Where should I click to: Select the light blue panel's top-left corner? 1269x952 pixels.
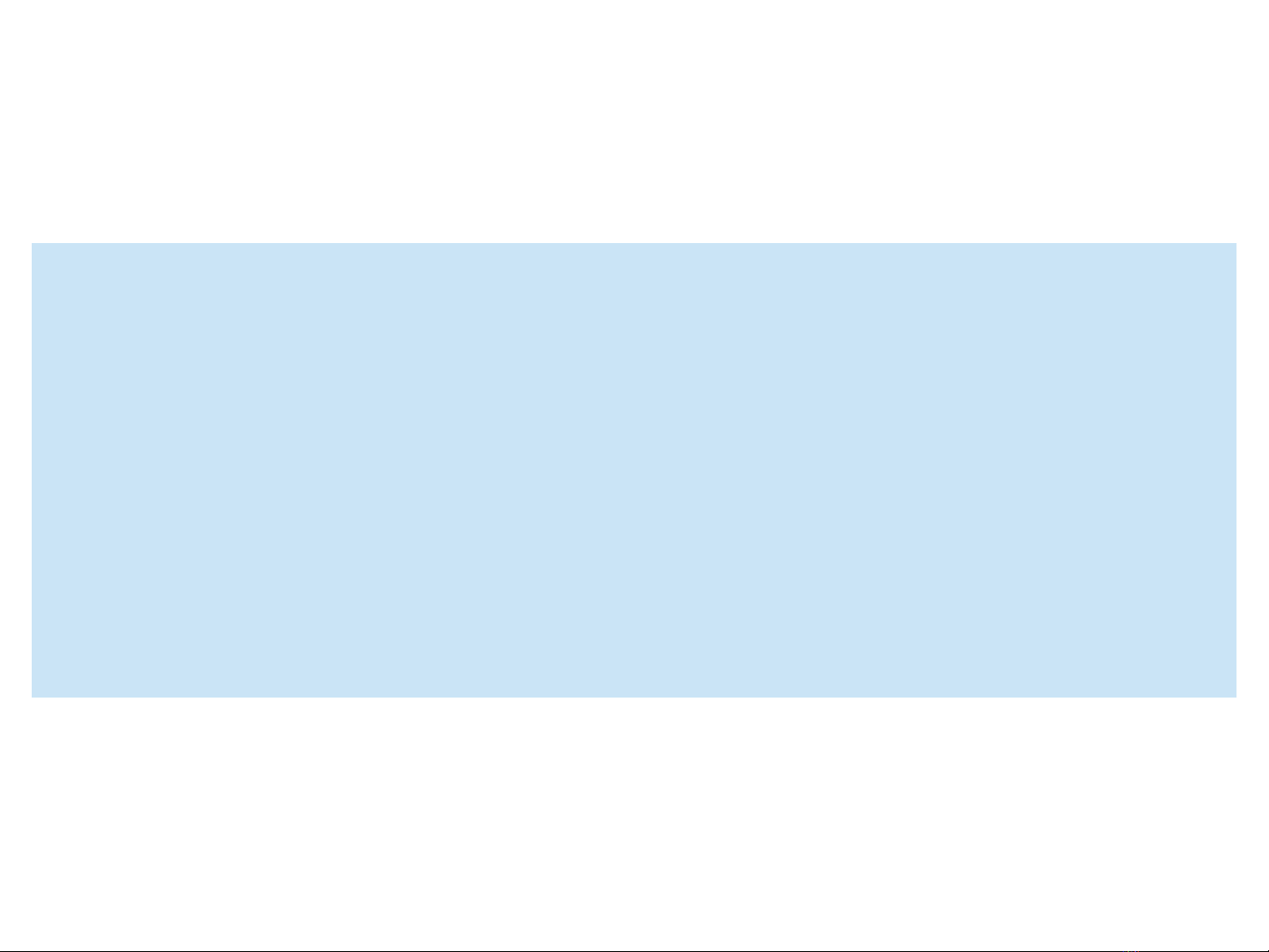33,244
